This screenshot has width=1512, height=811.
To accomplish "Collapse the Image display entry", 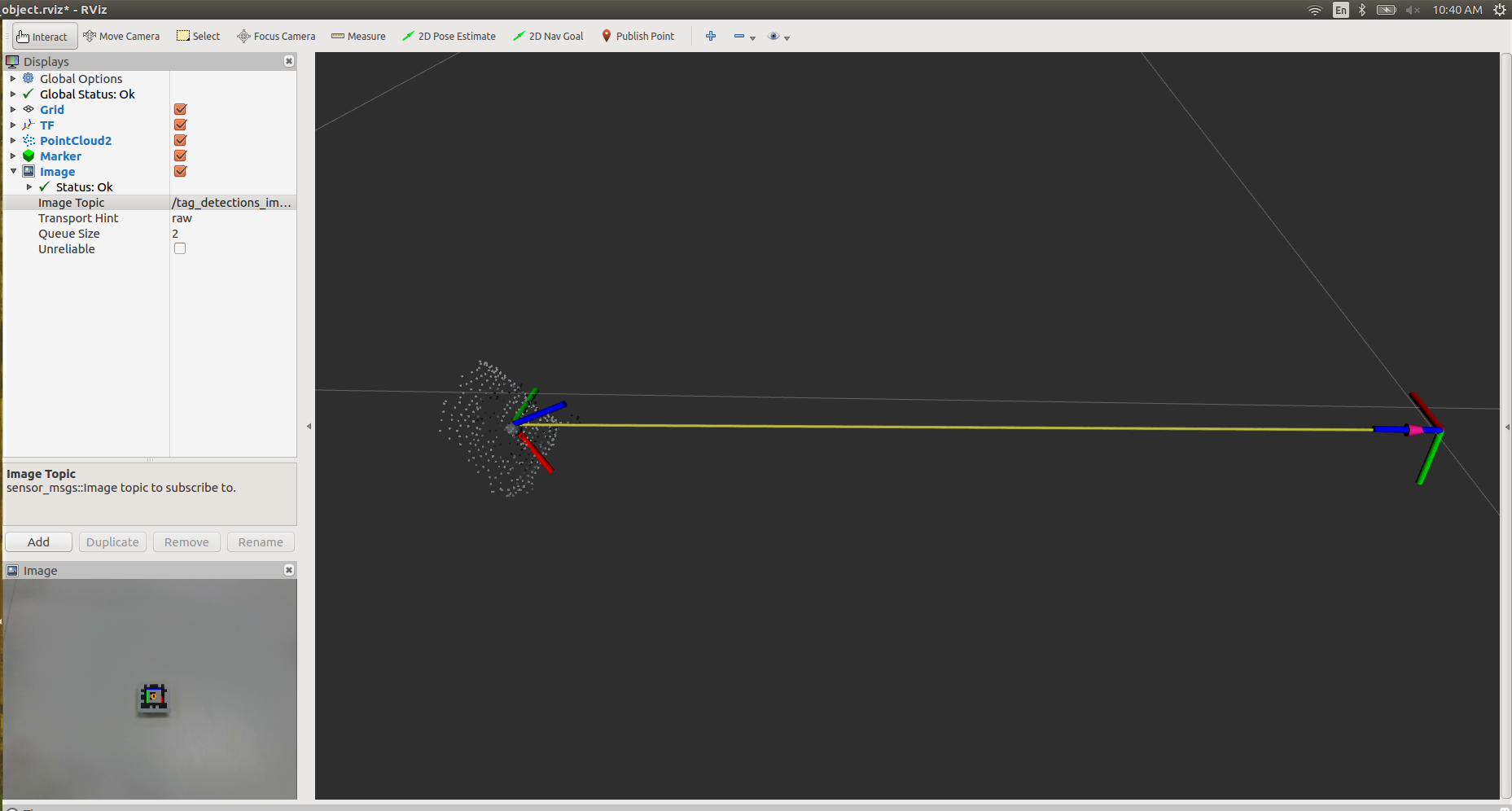I will tap(14, 171).
